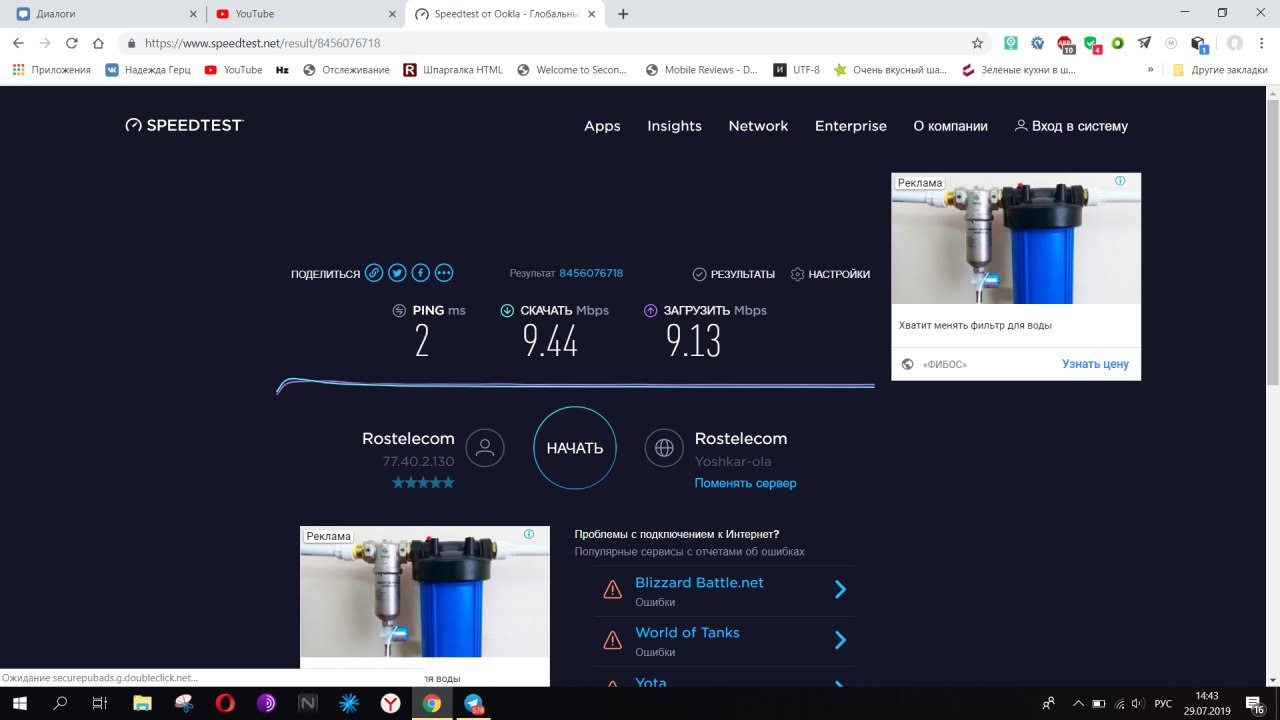Bookmark this page with star icon
The height and width of the screenshot is (720, 1280).
tap(977, 43)
